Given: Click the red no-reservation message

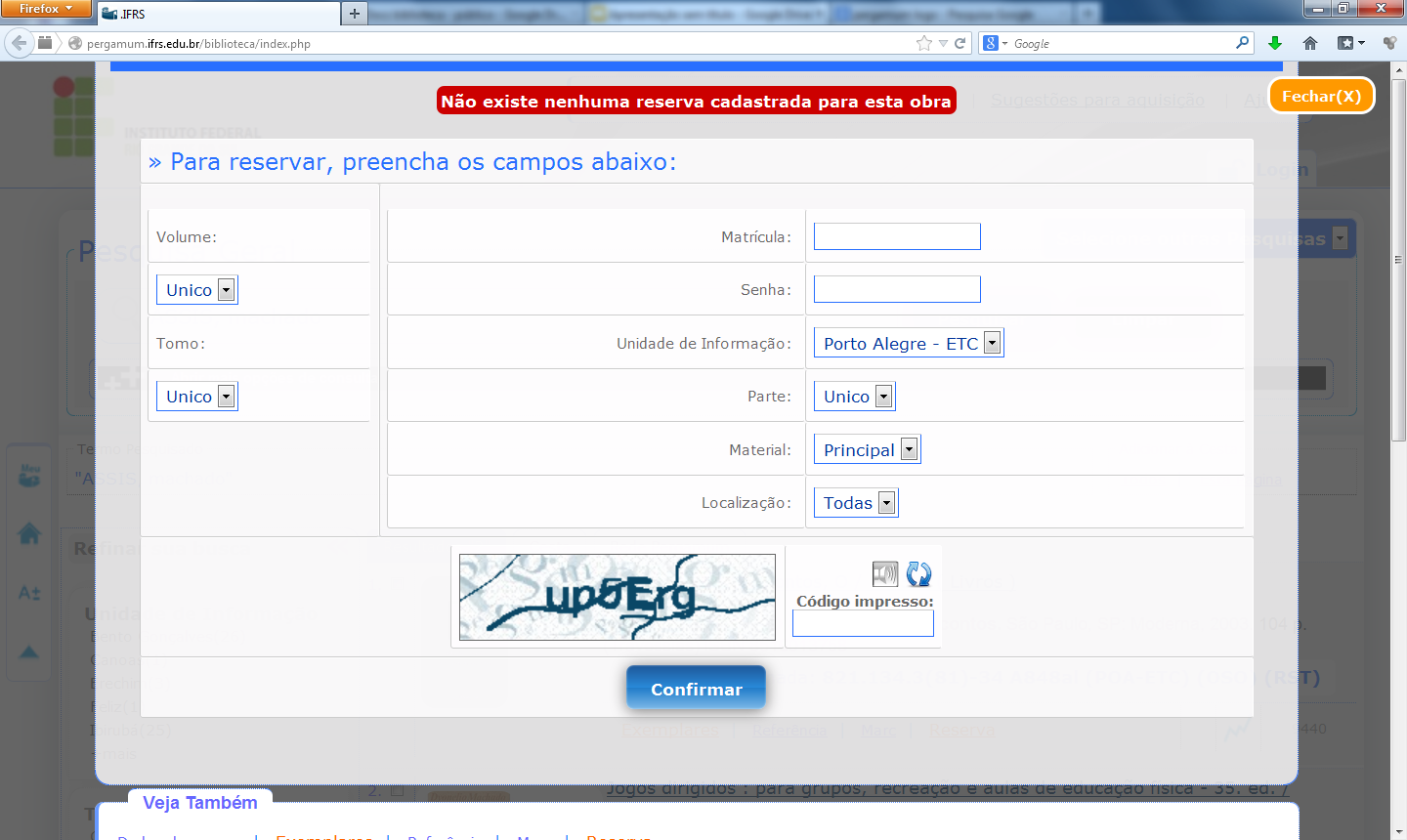Looking at the screenshot, I should tap(696, 101).
